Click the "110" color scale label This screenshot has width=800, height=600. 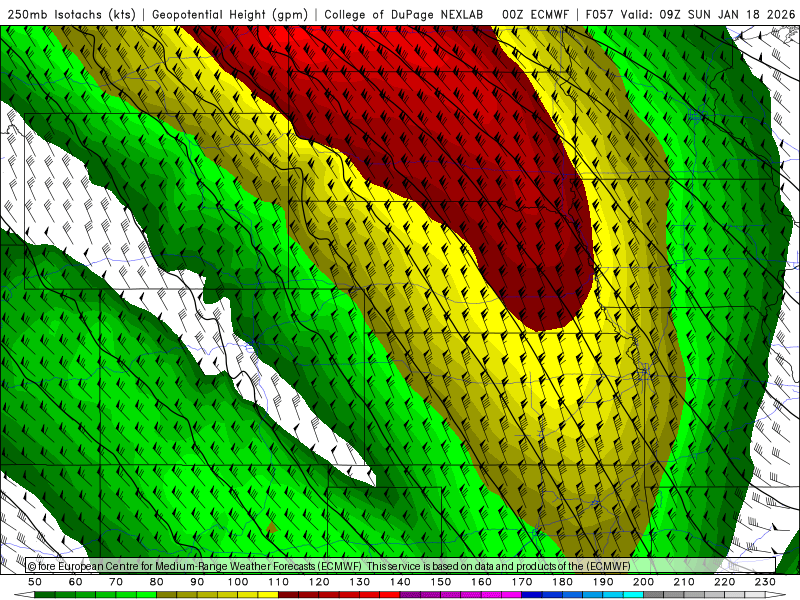coord(278,582)
